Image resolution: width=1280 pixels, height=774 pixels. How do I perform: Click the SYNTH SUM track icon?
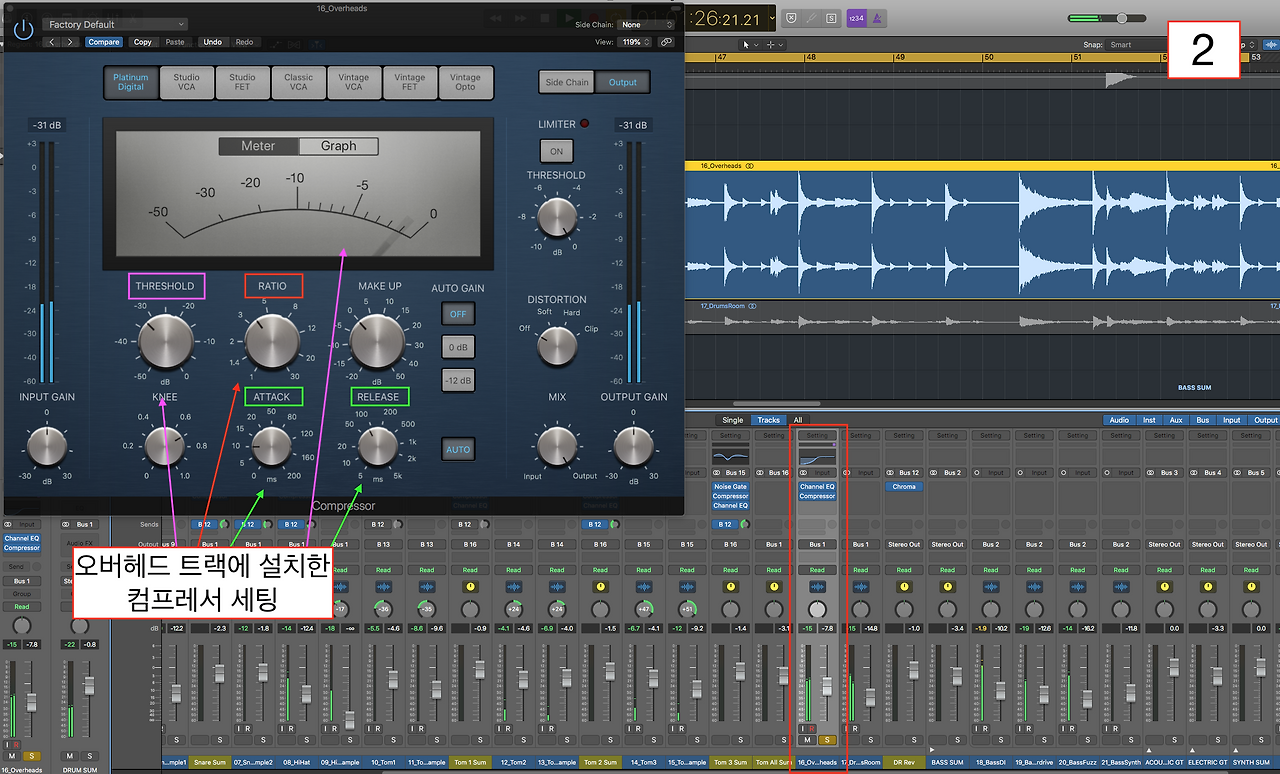pos(1251,586)
